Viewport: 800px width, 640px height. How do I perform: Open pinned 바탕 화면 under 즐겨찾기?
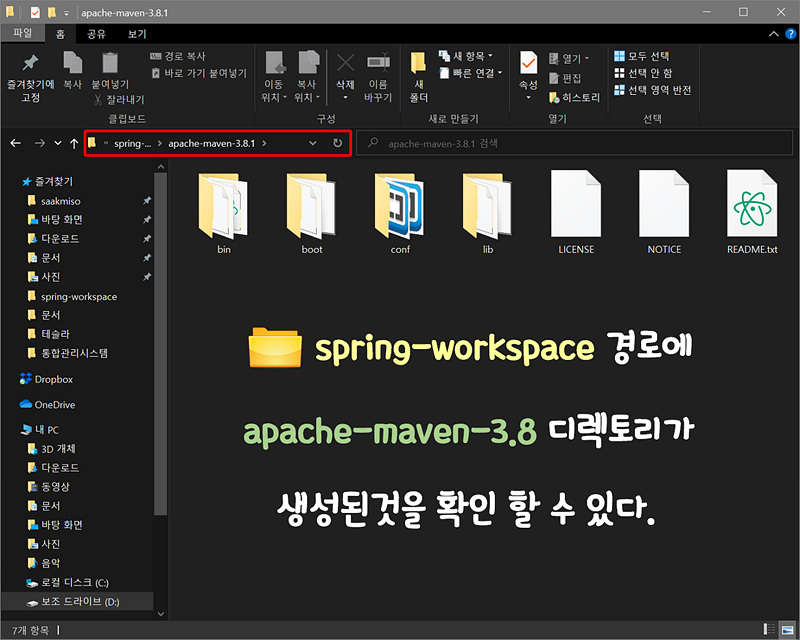click(55, 219)
